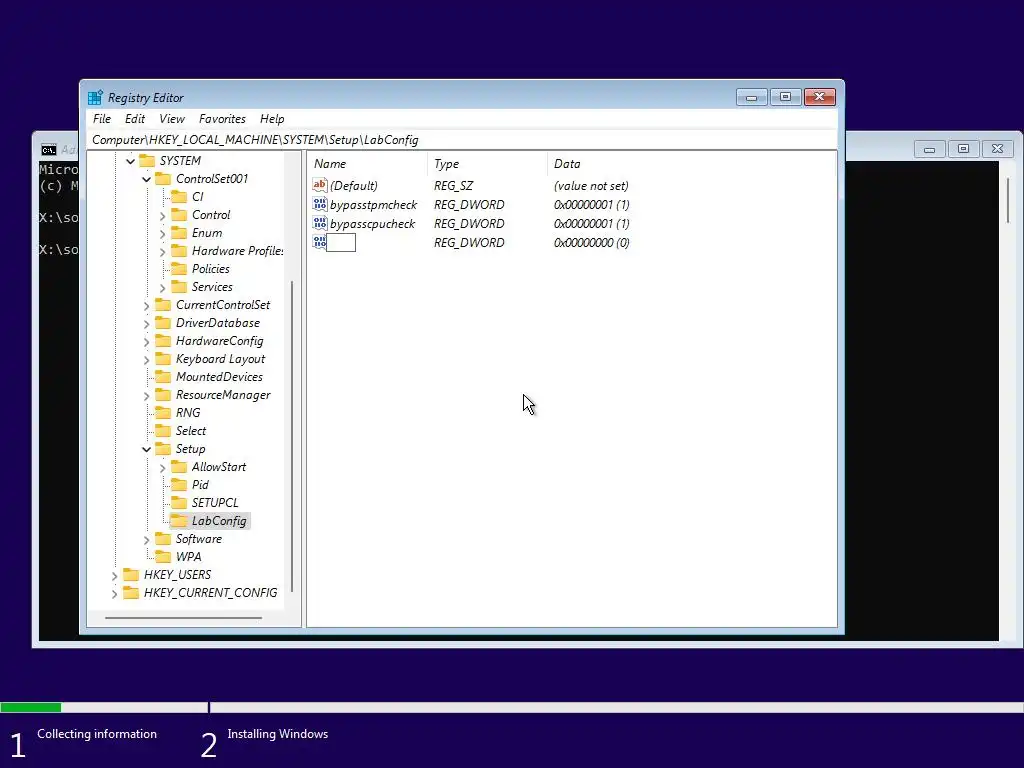Click the Data column header
This screenshot has width=1024, height=768.
[692, 164]
